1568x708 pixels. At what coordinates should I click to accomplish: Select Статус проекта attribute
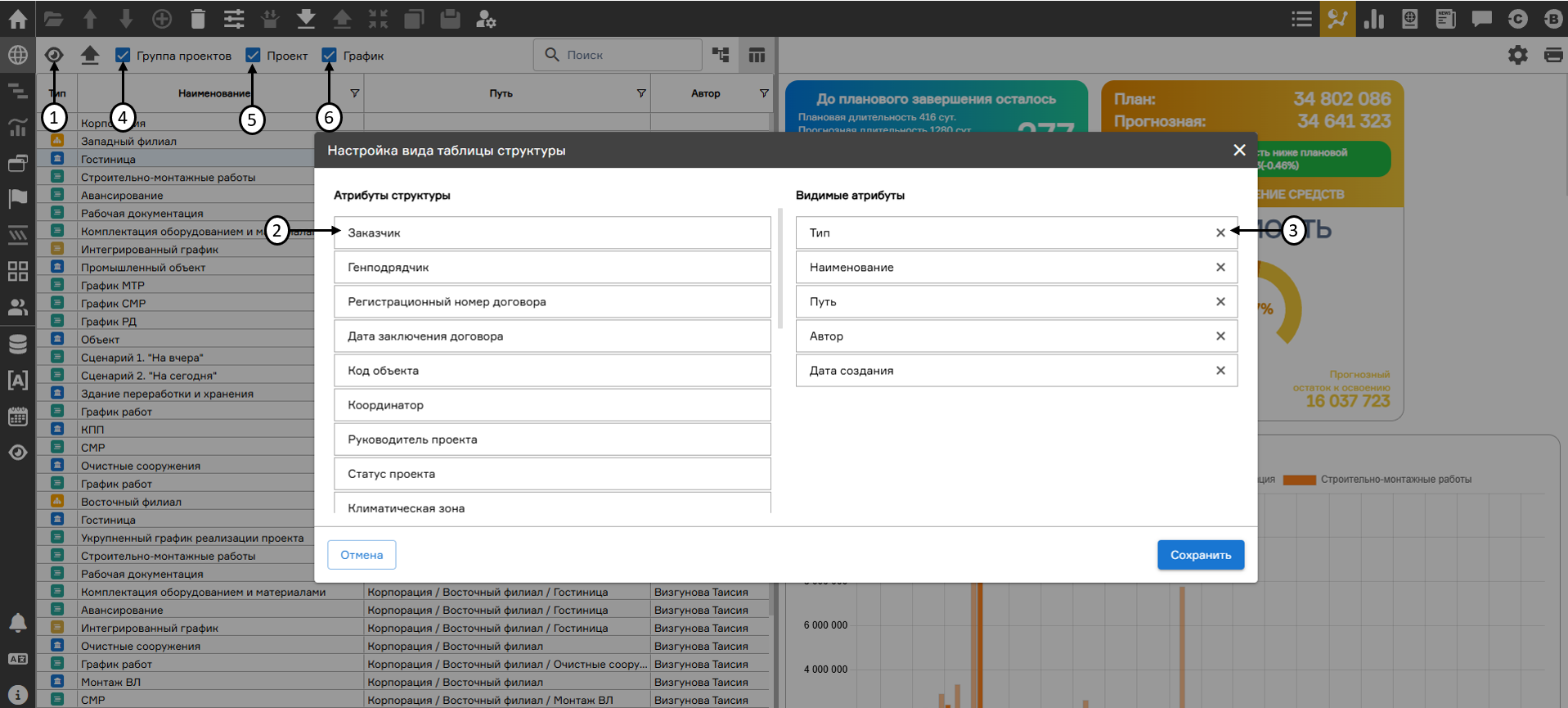tap(552, 473)
